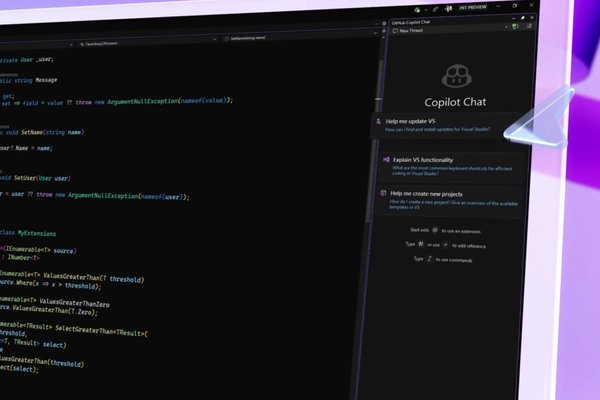Viewport: 600px width, 400px height.
Task: Click the / commands hint icon
Action: tap(429, 259)
